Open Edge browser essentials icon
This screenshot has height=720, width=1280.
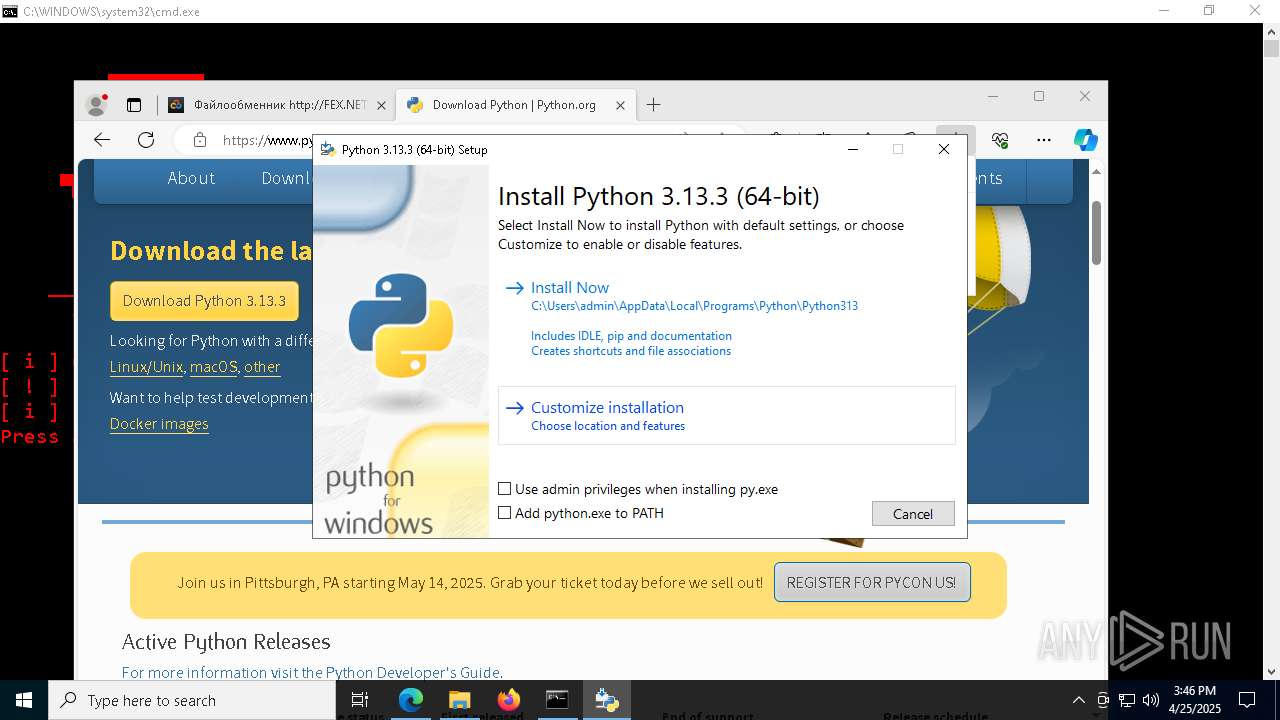1000,140
